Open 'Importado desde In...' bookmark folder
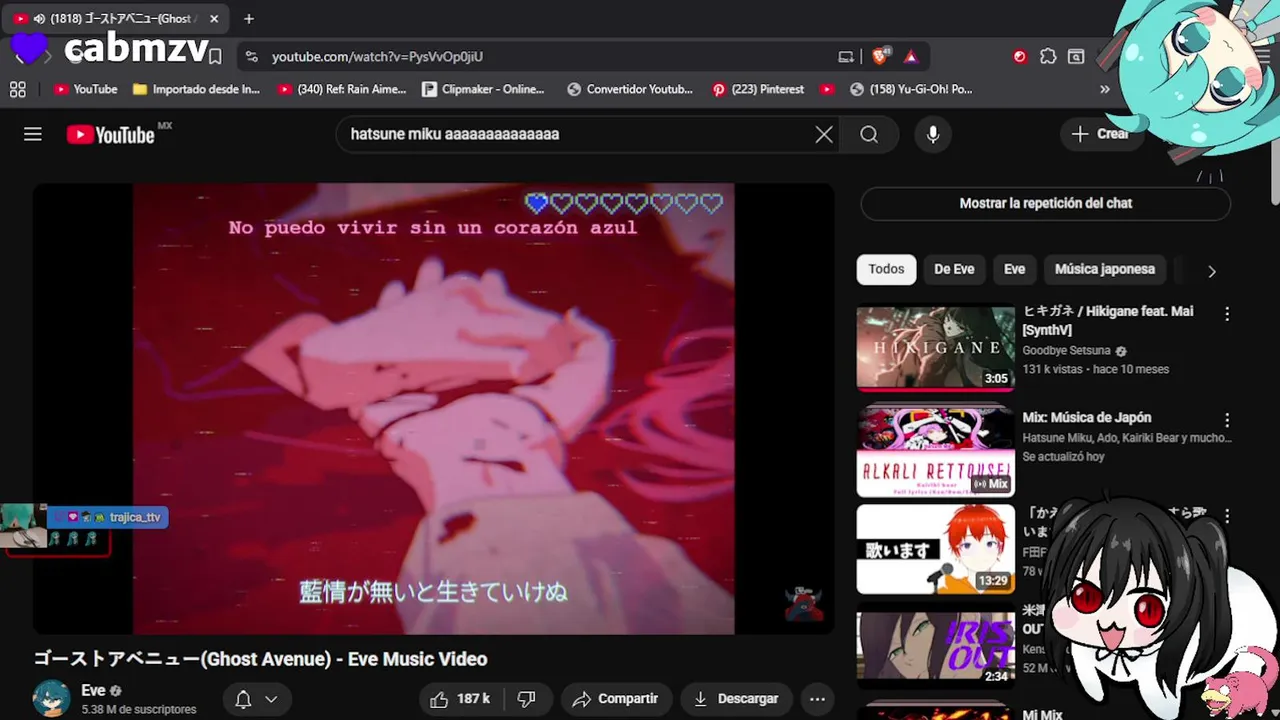This screenshot has height=720, width=1280. [196, 89]
